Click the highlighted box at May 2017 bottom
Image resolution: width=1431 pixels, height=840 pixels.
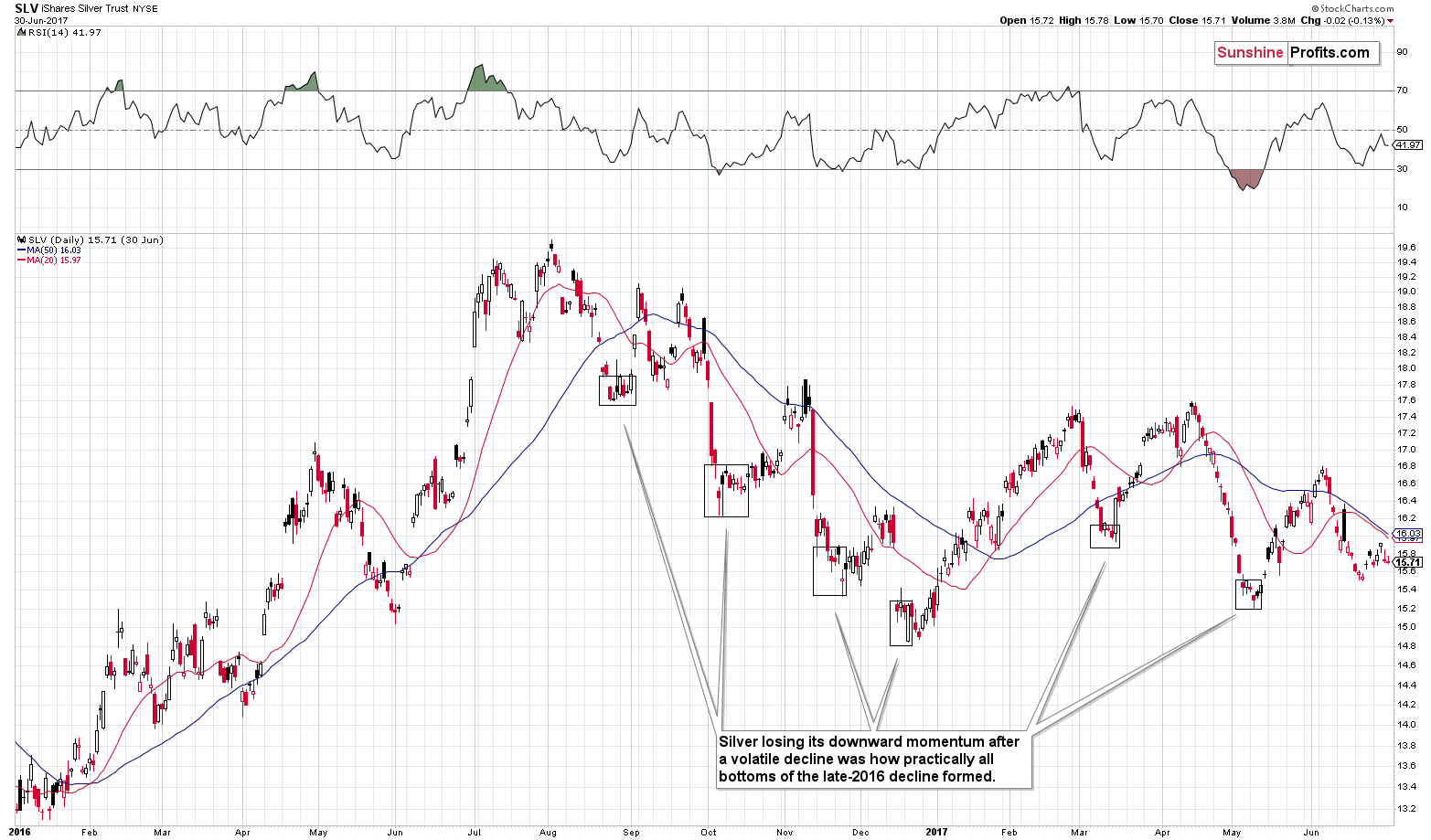(x=1248, y=594)
